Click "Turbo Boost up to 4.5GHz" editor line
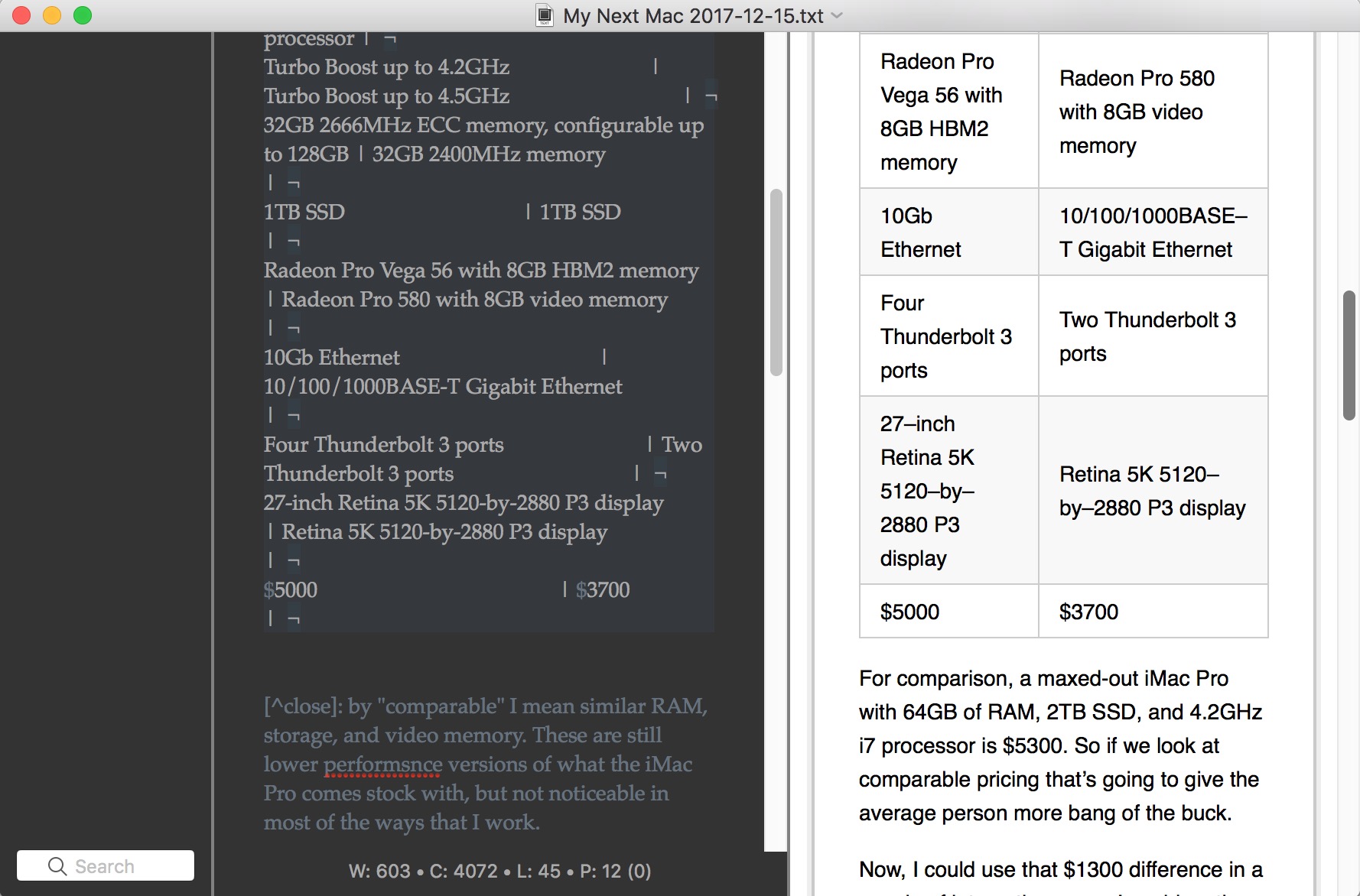 [x=386, y=96]
